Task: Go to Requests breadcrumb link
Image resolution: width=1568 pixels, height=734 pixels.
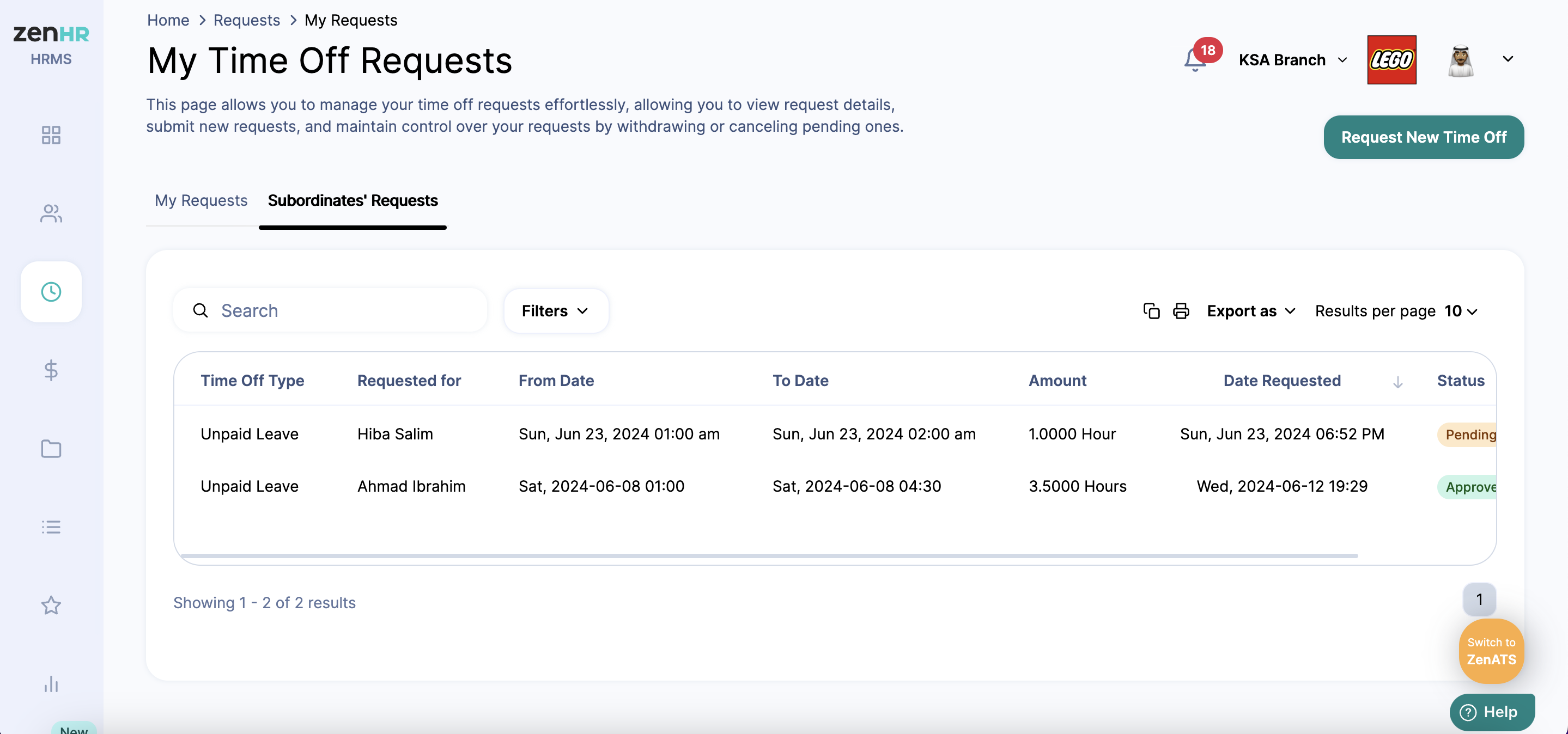Action: [246, 20]
